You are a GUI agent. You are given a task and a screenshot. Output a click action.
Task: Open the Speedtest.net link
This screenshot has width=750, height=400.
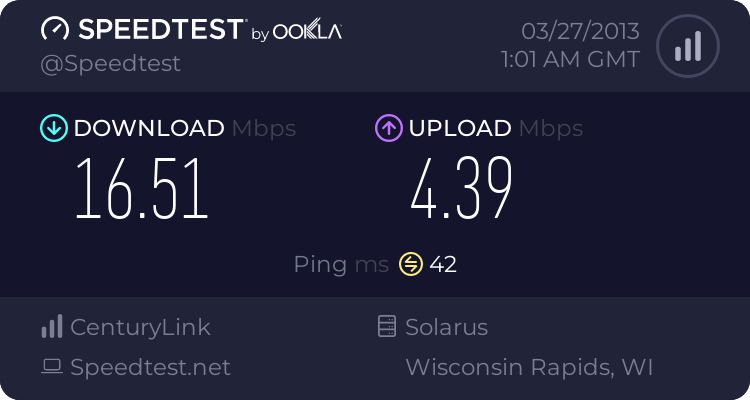tap(150, 368)
